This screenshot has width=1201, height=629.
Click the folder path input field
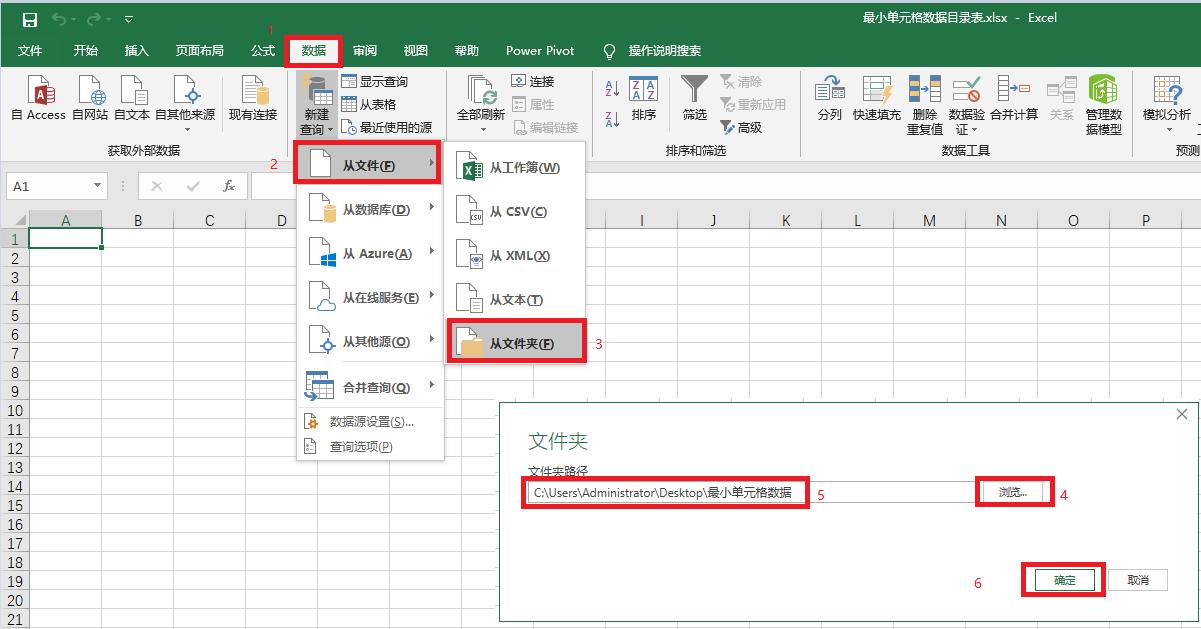[x=665, y=492]
